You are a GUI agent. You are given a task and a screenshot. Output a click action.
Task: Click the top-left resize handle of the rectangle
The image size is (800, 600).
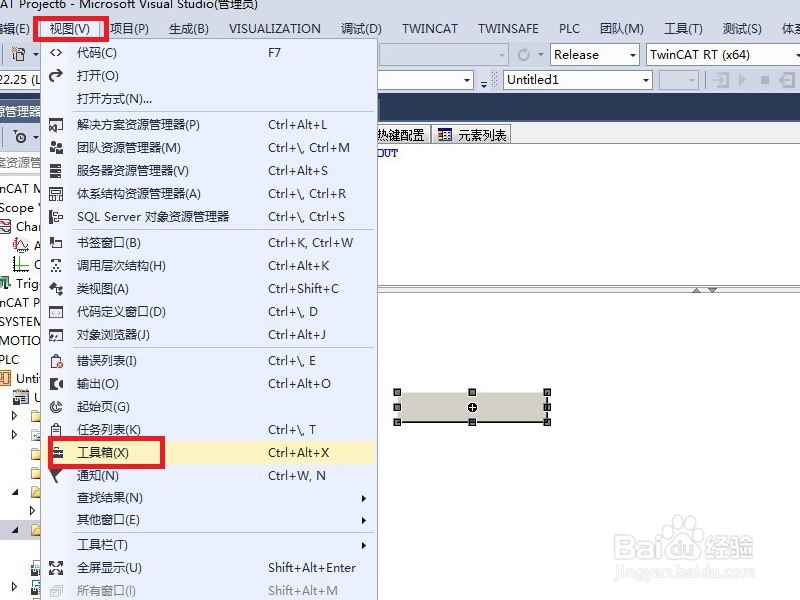(x=397, y=392)
